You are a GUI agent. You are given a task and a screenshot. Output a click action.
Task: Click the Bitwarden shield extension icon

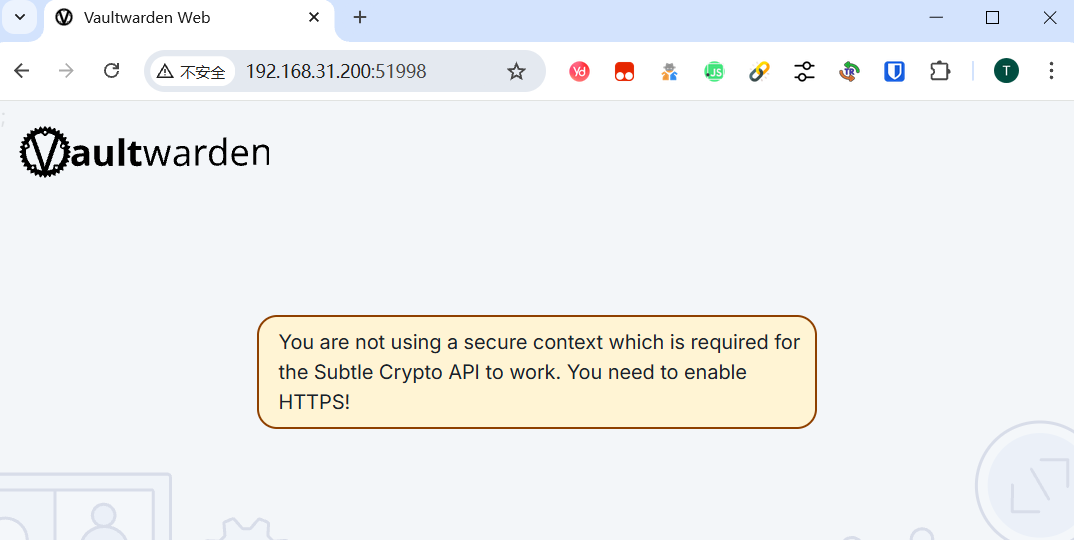(894, 71)
